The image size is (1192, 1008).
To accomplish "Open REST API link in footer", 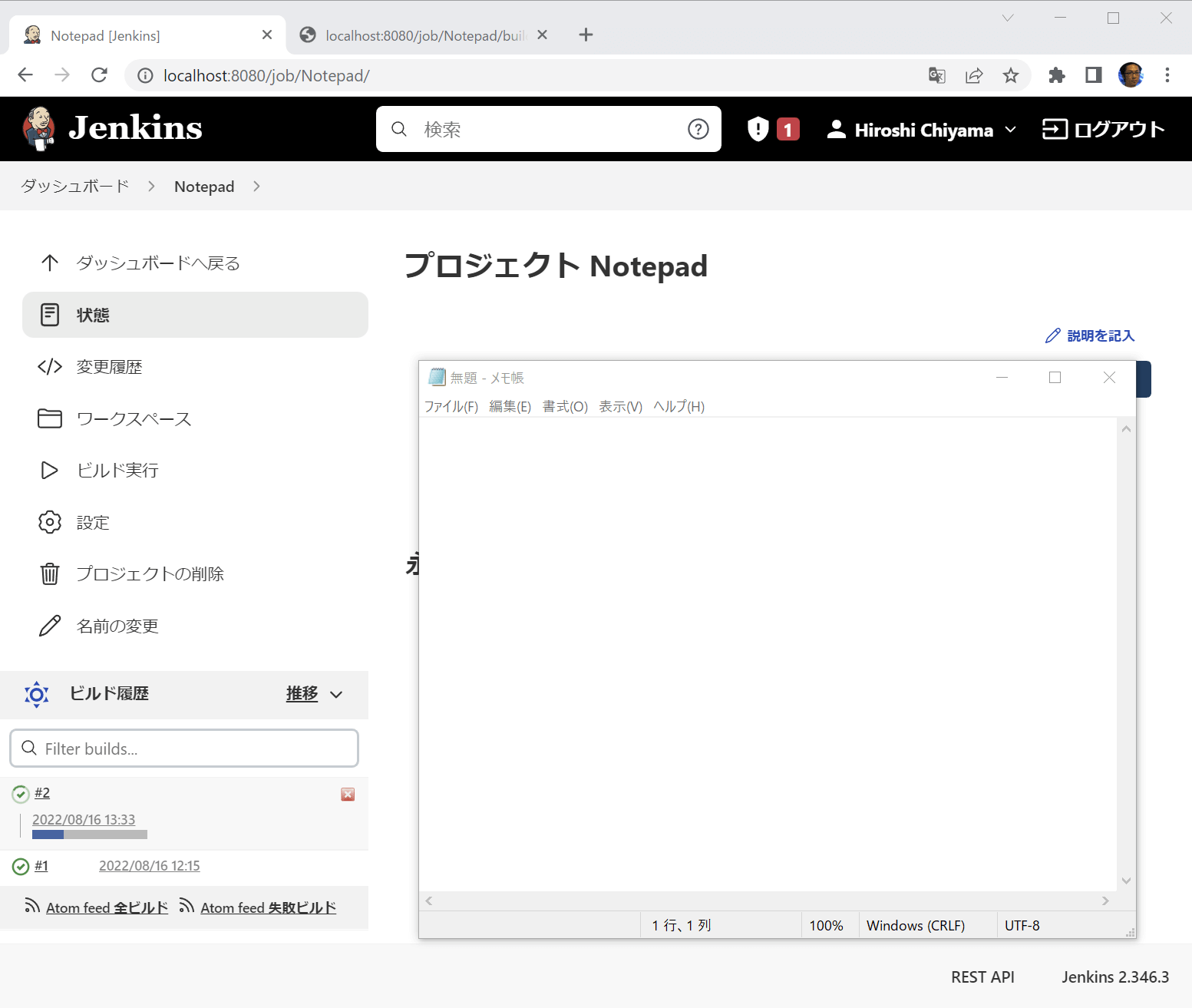I will 982,977.
